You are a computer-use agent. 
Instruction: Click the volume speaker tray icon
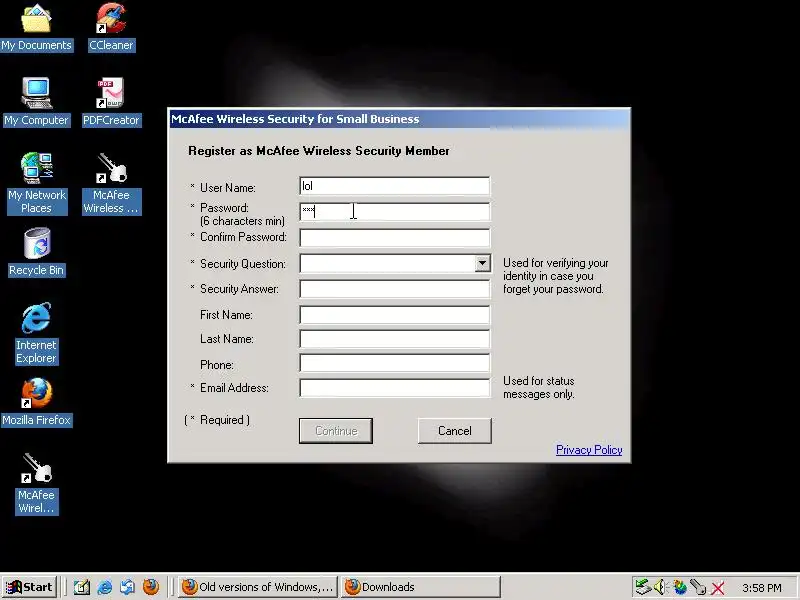[661, 587]
